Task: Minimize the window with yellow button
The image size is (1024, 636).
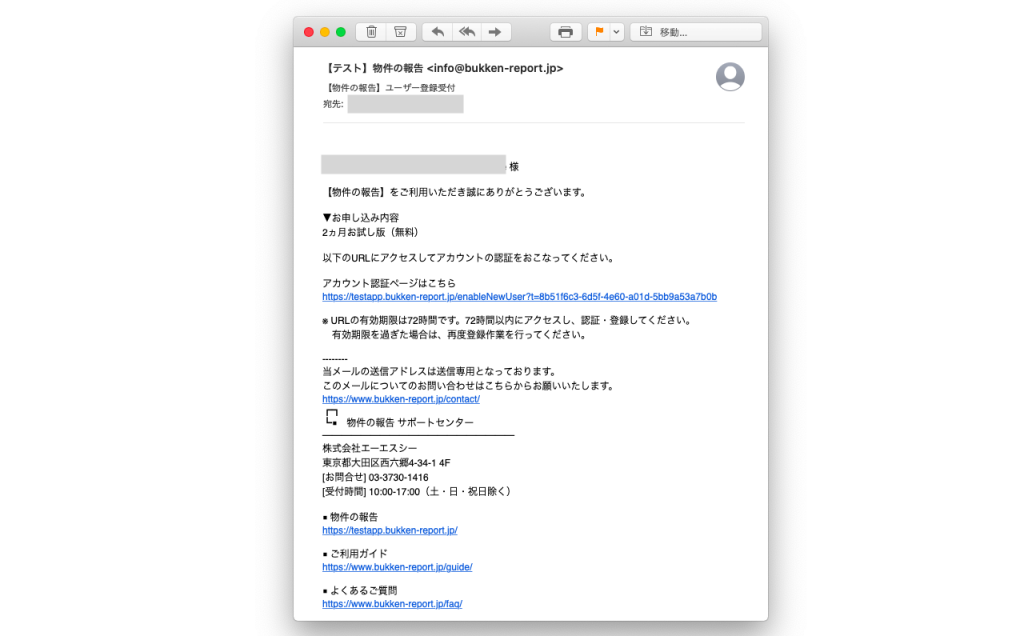Action: coord(325,32)
